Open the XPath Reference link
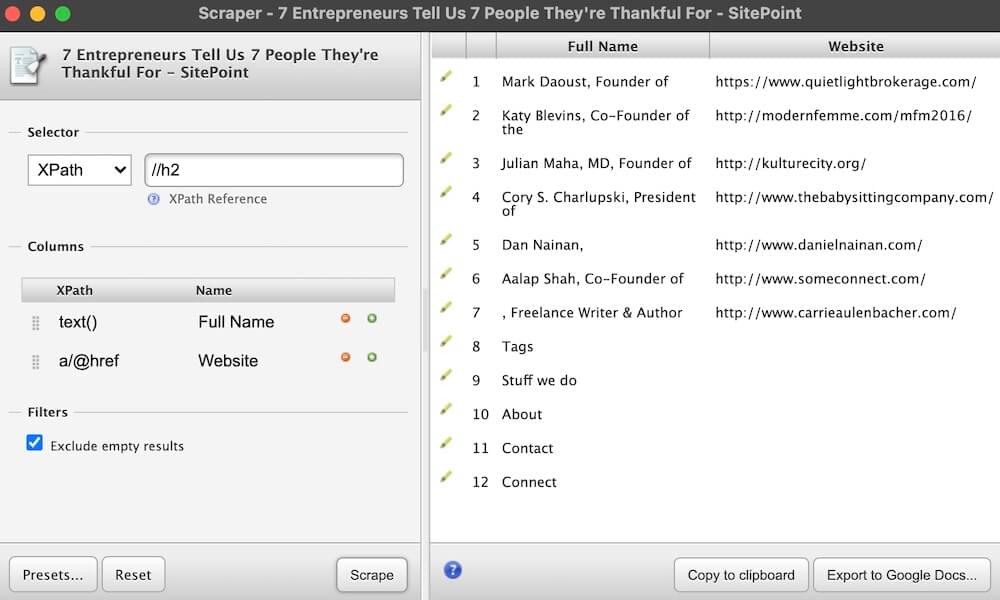The width and height of the screenshot is (1000, 600). (217, 199)
